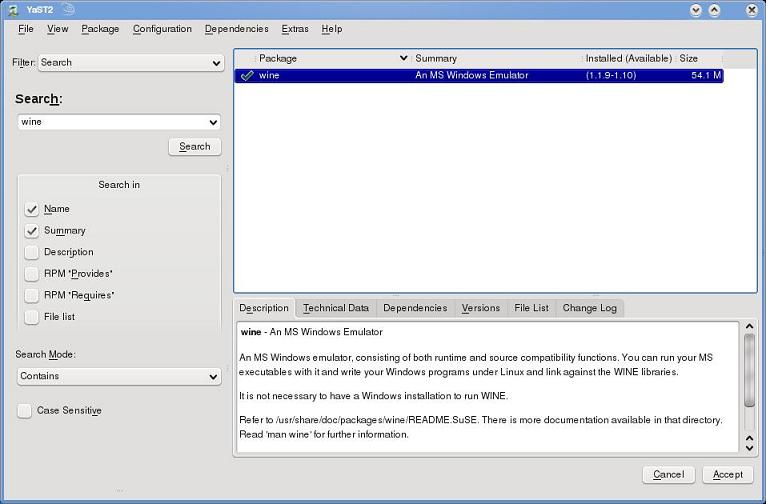
Task: Open the Dependencies menu
Action: click(236, 29)
